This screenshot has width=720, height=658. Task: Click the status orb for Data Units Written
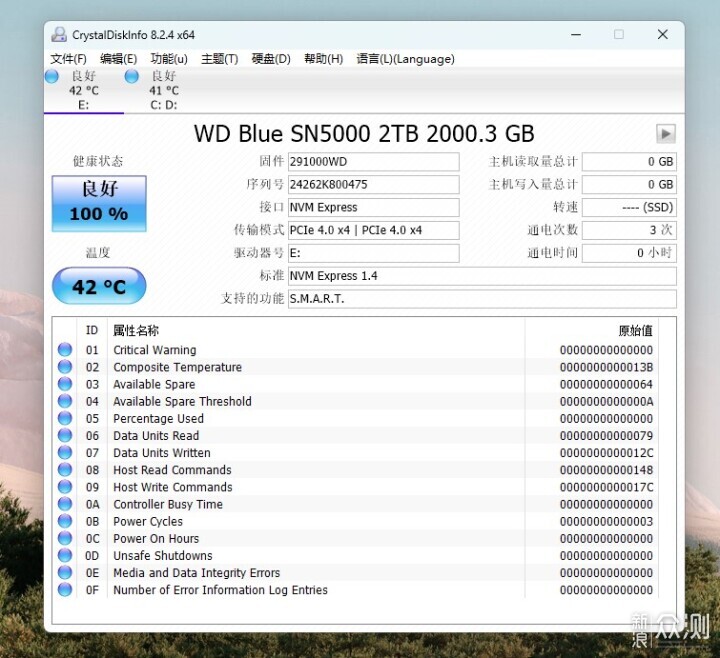(x=65, y=452)
